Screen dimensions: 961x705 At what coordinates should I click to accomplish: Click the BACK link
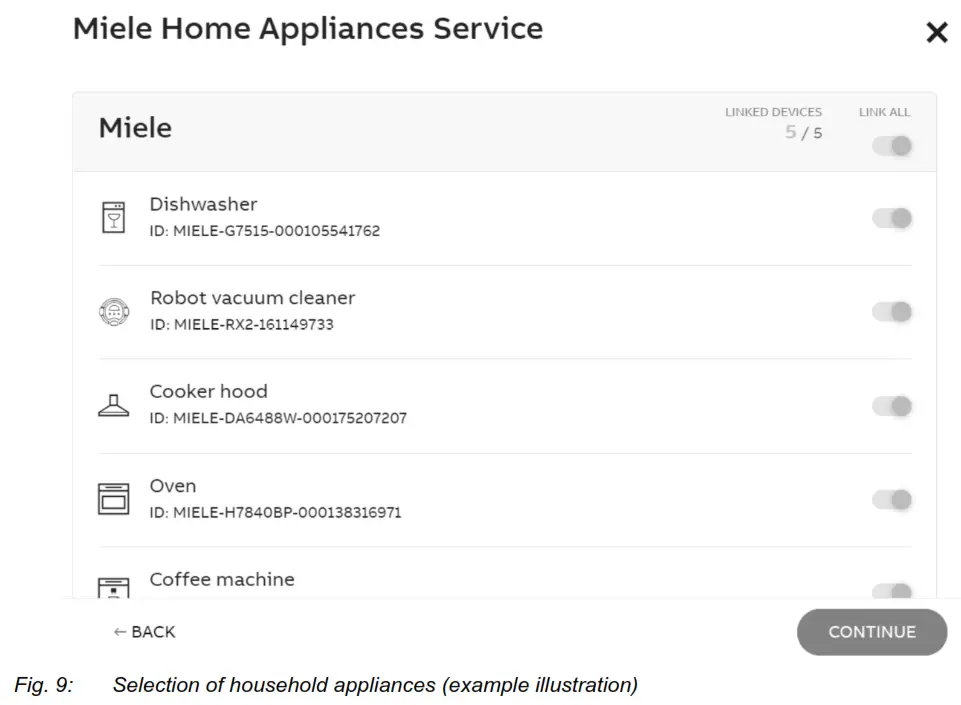145,632
